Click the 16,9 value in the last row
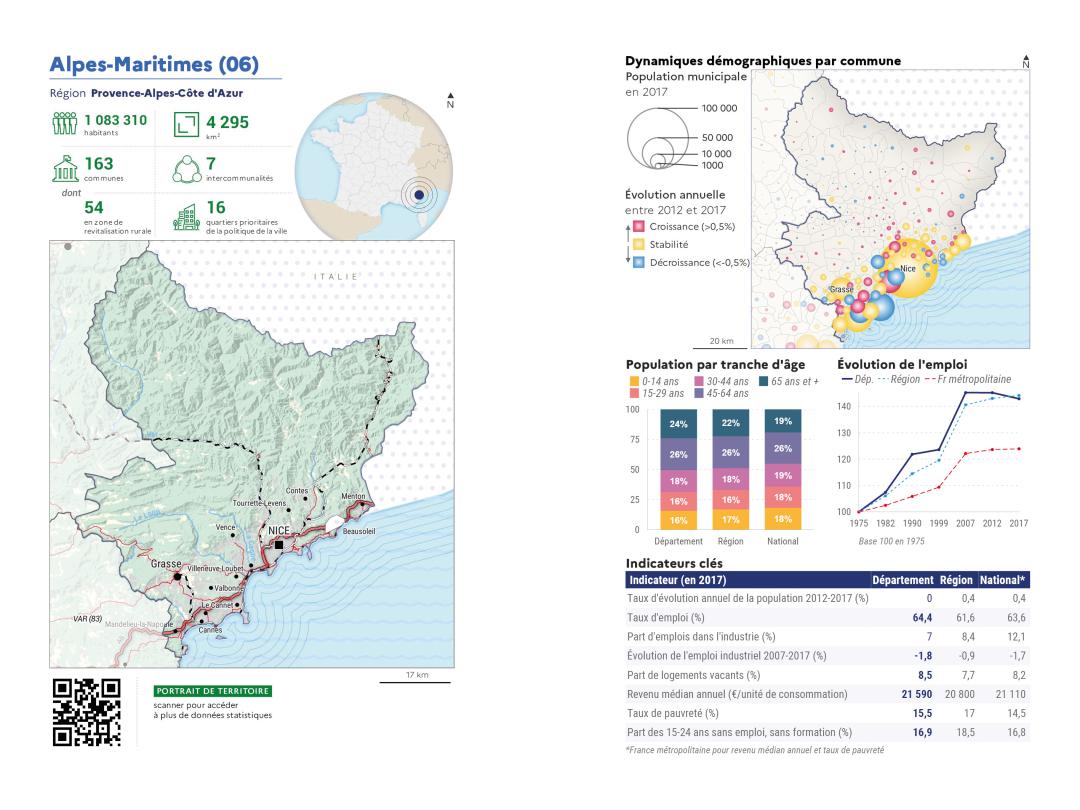Screen dimensions: 1080x810 (922, 732)
